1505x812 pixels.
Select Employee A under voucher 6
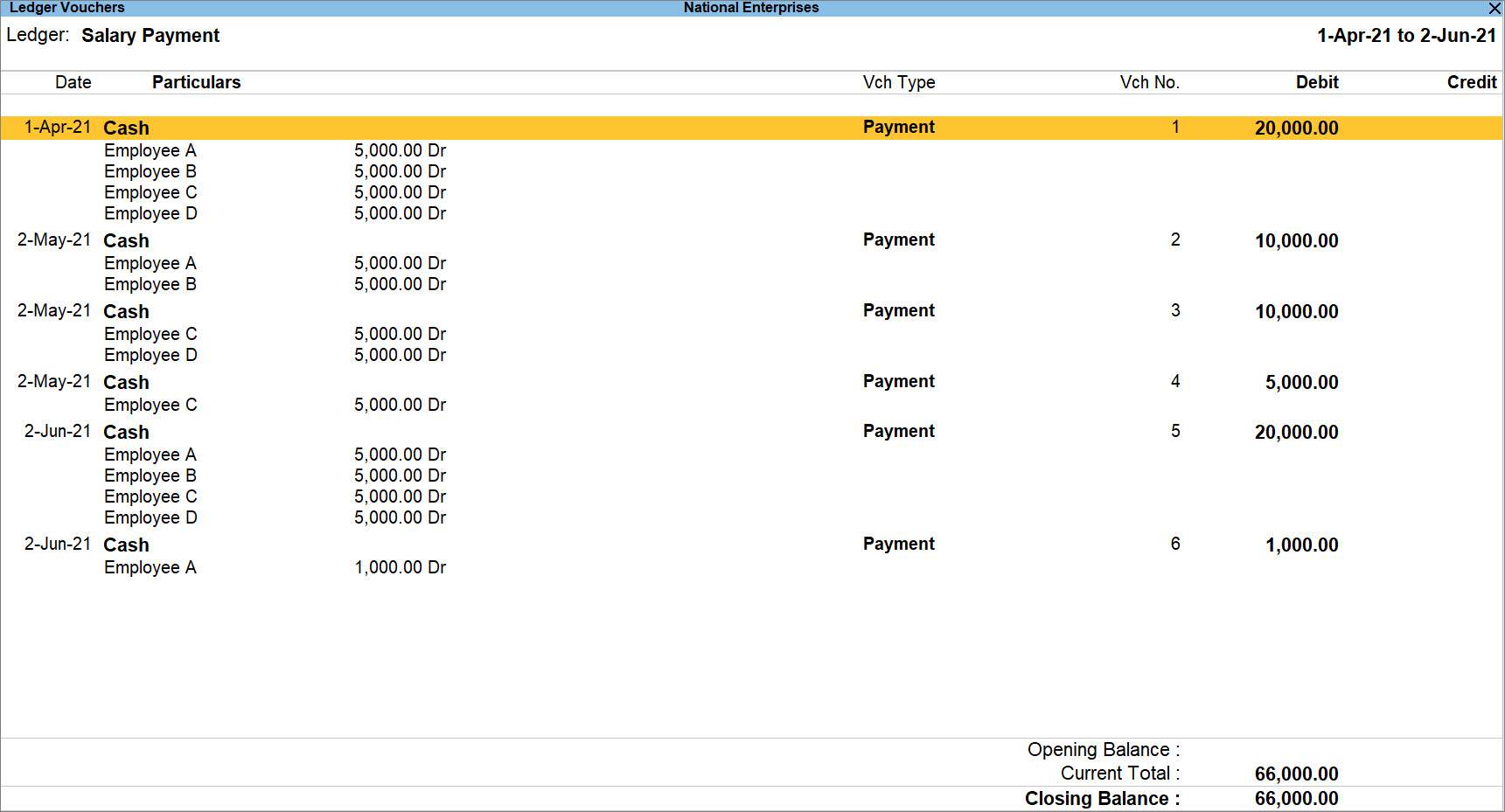click(150, 567)
